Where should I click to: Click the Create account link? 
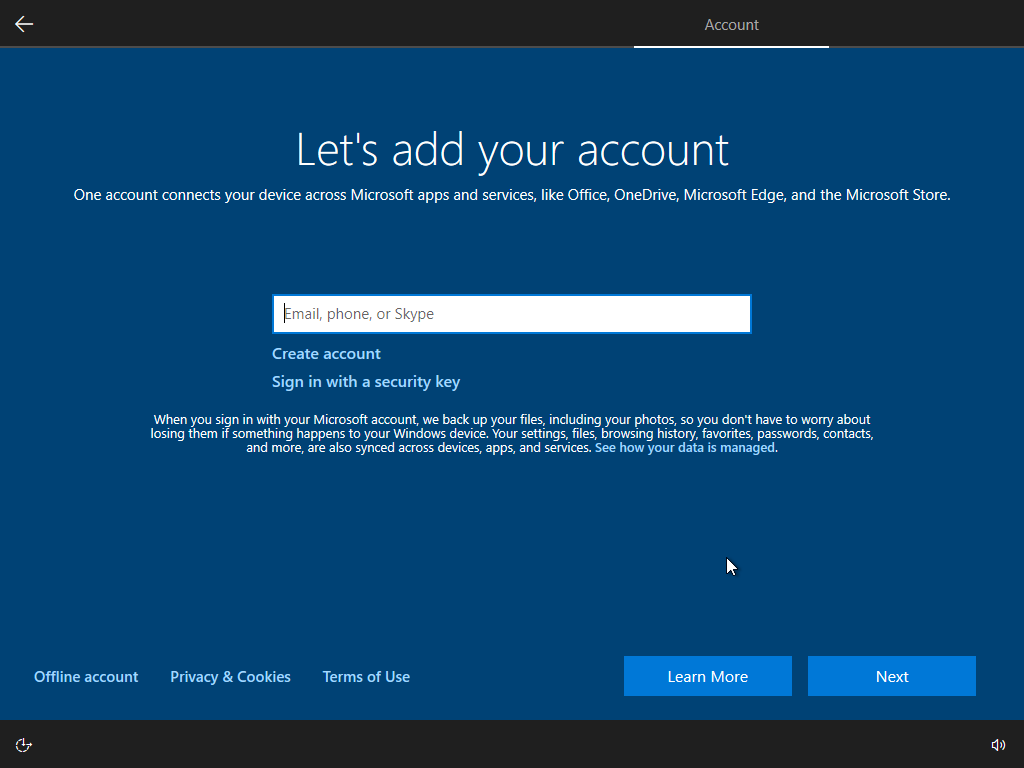326,354
